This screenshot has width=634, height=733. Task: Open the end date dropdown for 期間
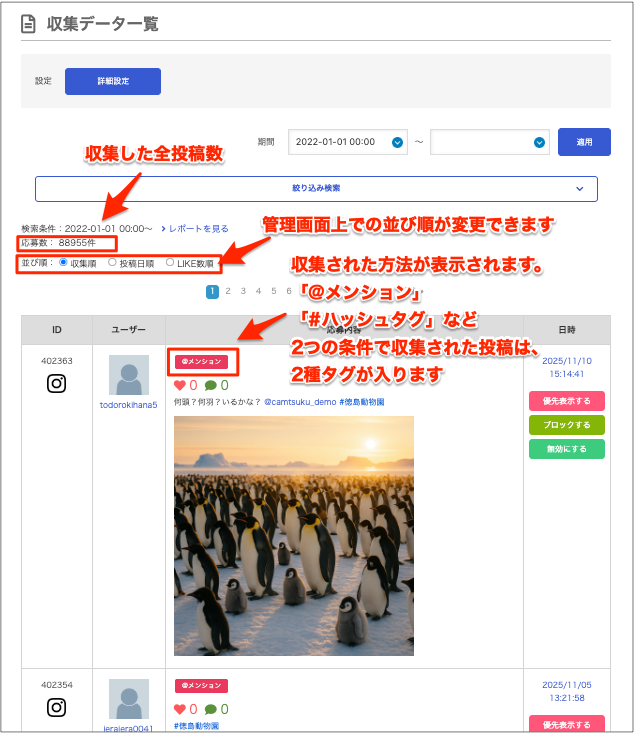[x=540, y=142]
